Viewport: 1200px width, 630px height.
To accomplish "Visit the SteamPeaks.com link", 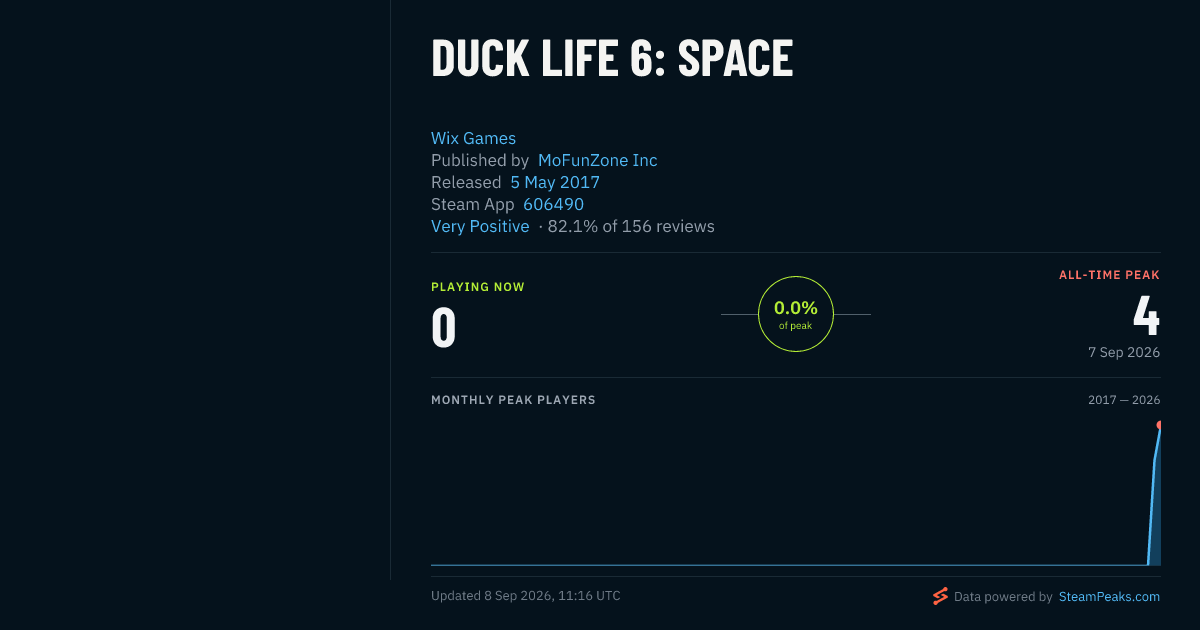I will 1109,596.
